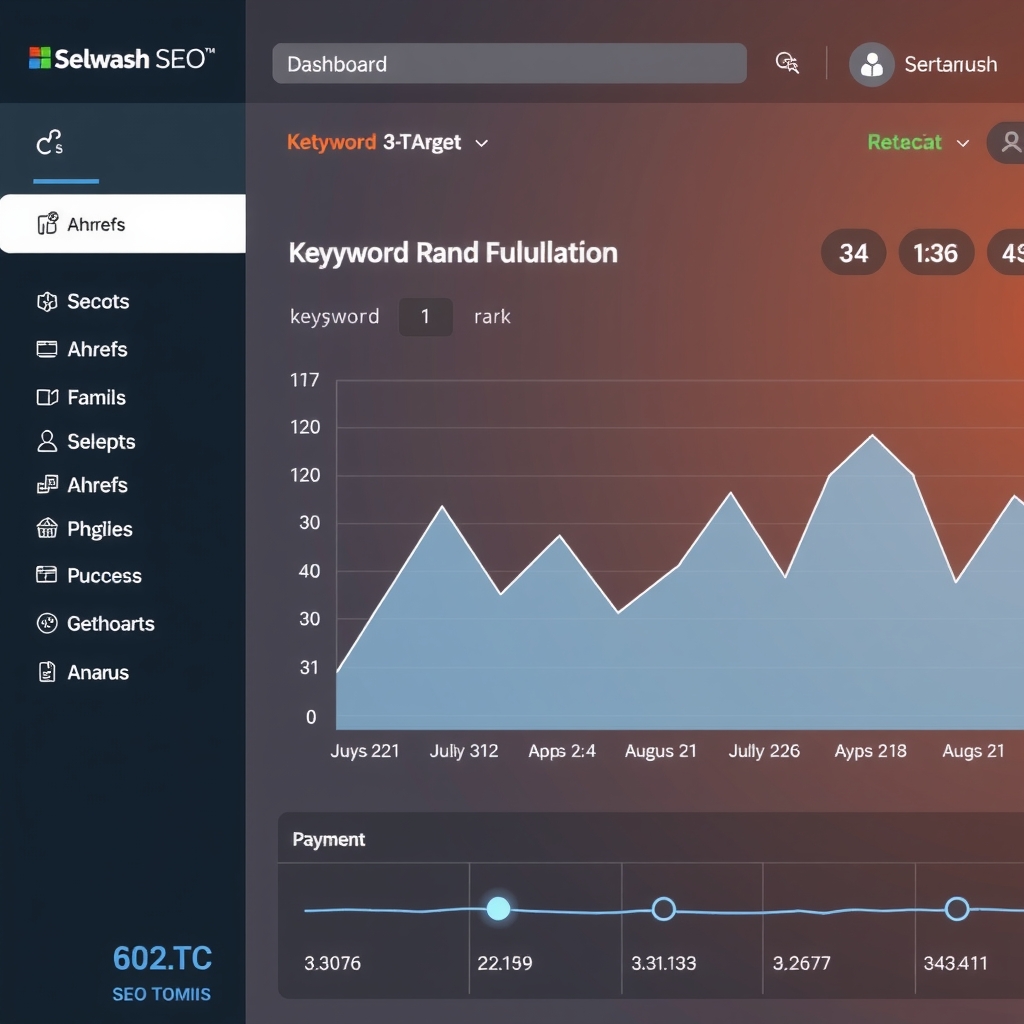Click the Selepts person icon
1024x1024 pixels.
pyautogui.click(x=47, y=441)
